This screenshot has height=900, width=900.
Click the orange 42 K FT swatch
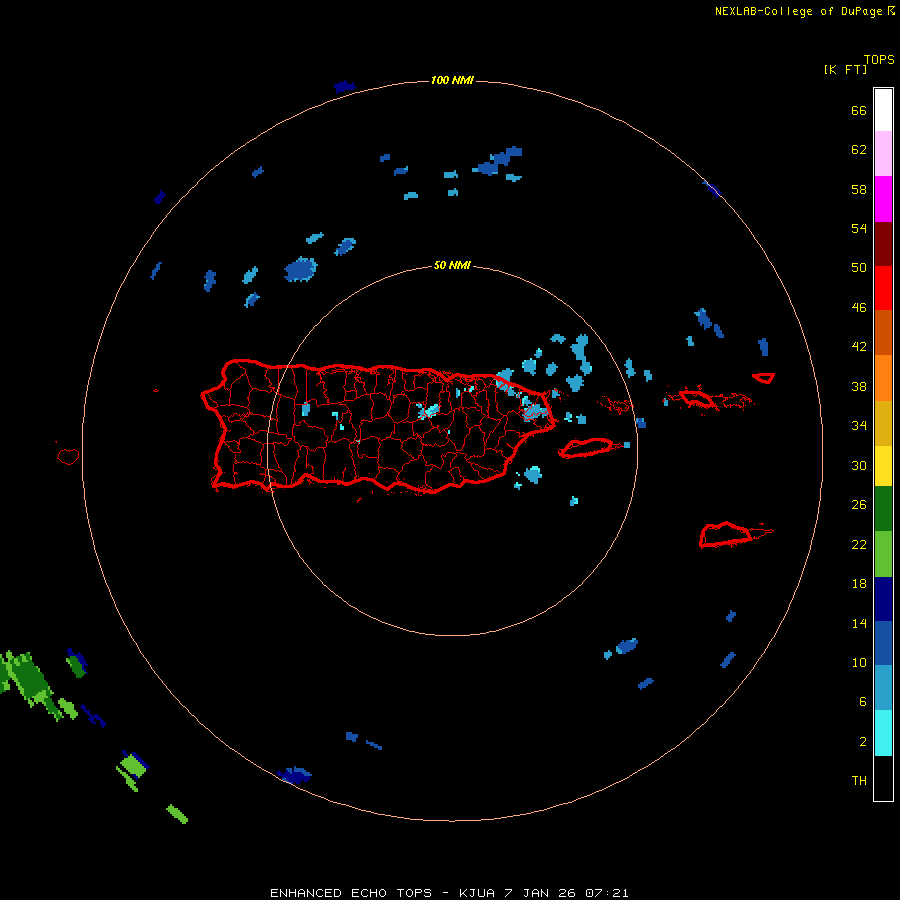pos(883,377)
